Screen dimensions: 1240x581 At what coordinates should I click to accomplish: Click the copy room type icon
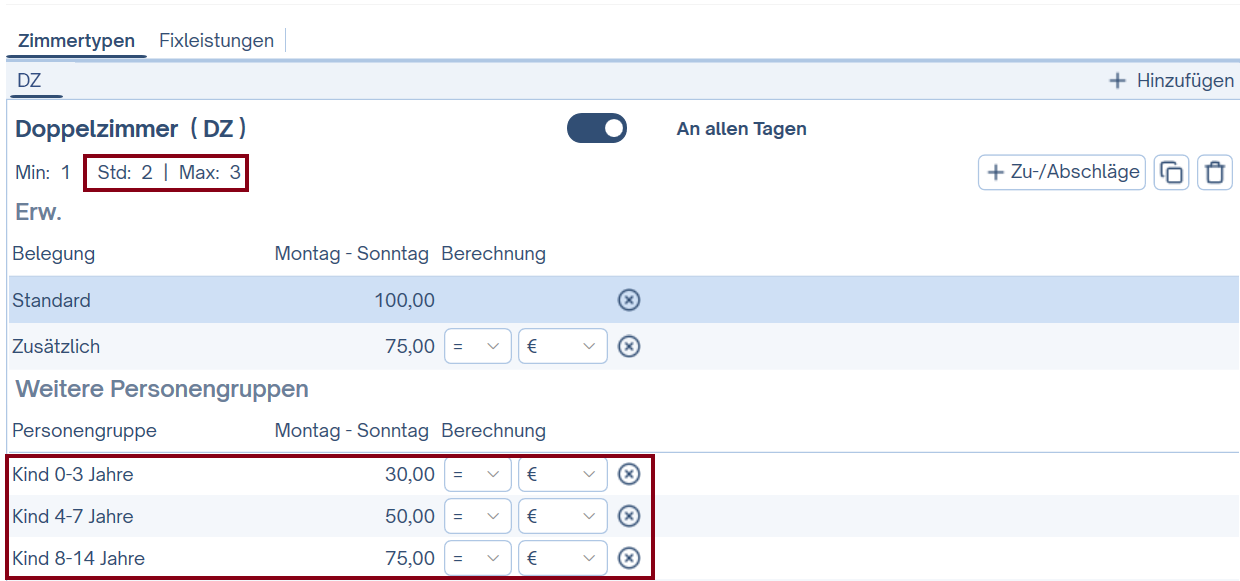tap(1171, 172)
